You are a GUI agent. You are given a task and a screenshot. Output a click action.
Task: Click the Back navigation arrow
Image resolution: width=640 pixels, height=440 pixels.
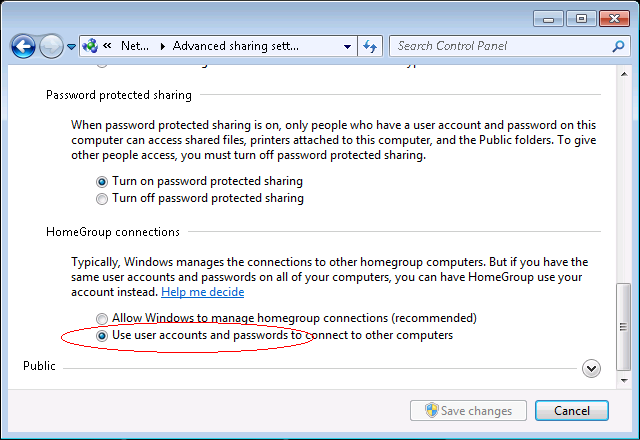point(23,46)
